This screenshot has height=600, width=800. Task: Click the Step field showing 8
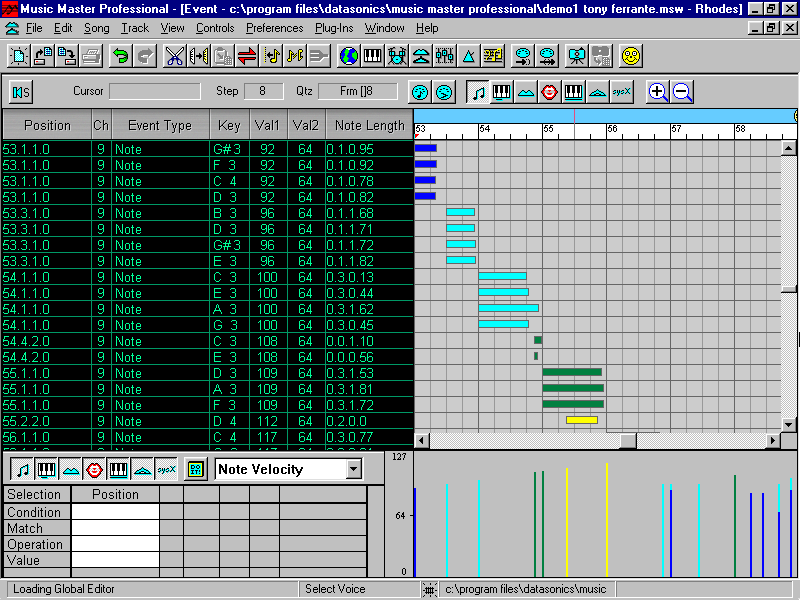tap(263, 91)
